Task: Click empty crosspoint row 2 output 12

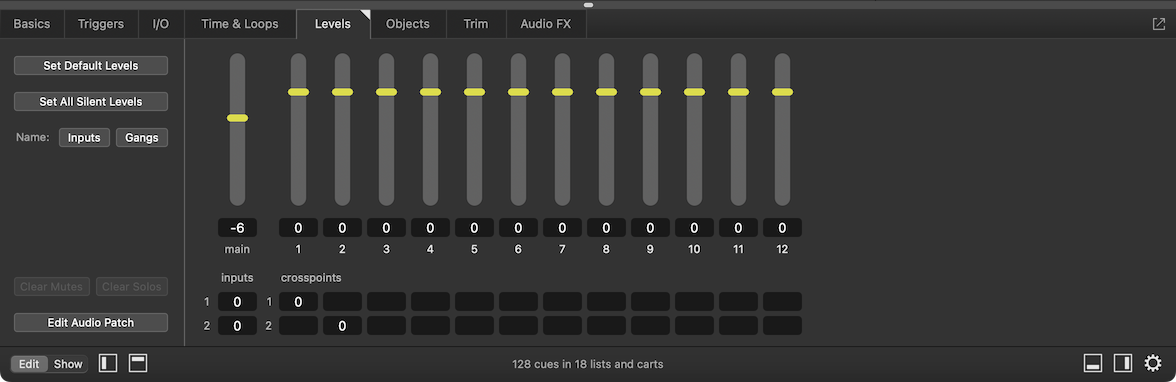Action: [x=782, y=326]
